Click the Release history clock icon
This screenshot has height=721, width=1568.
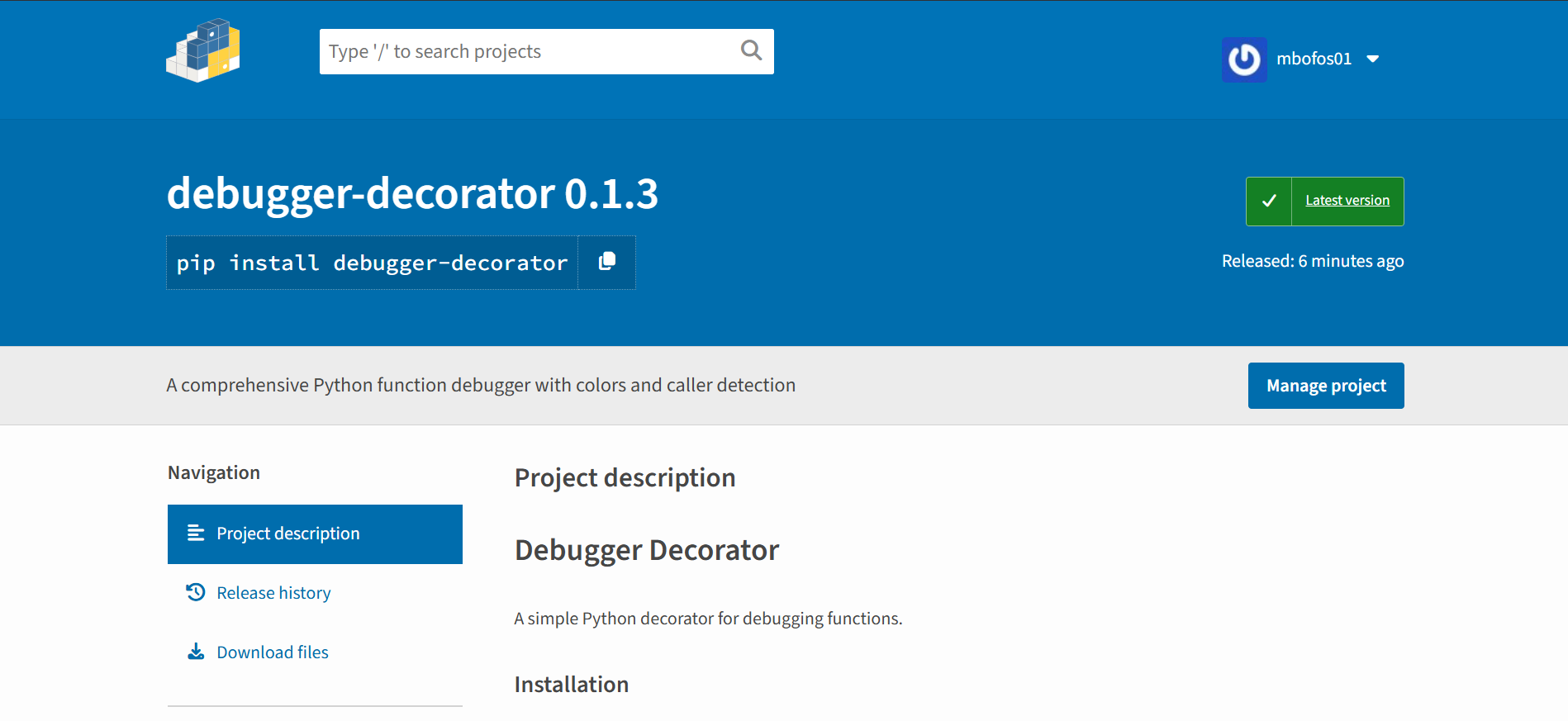196,593
